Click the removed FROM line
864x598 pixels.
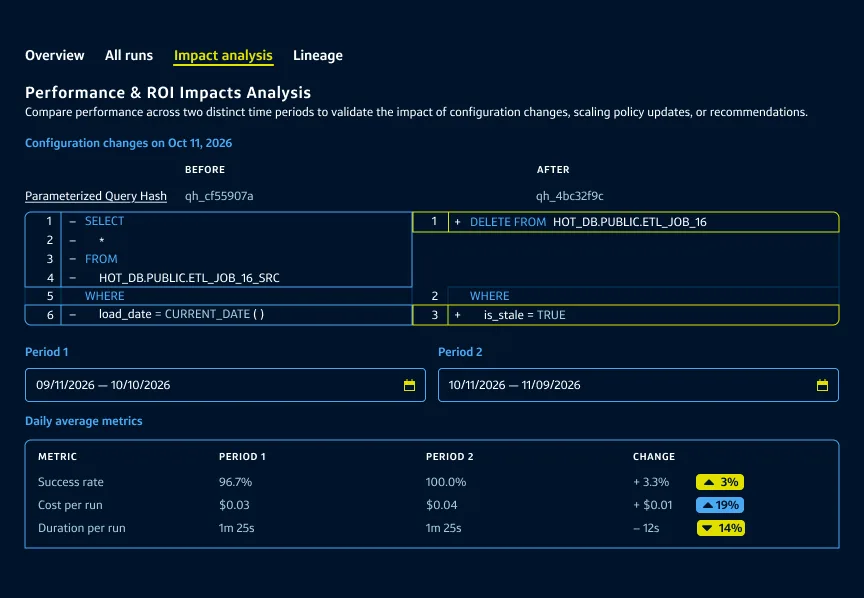(x=219, y=259)
